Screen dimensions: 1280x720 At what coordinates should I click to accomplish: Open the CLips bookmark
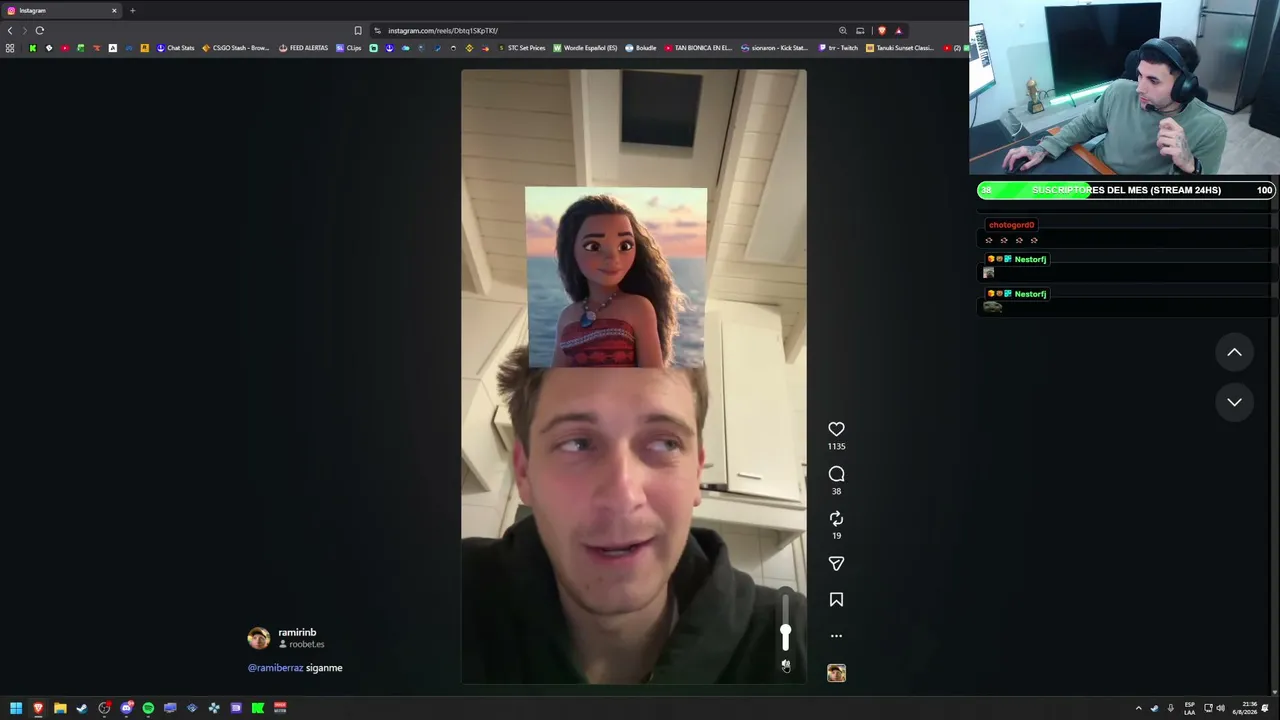point(349,48)
